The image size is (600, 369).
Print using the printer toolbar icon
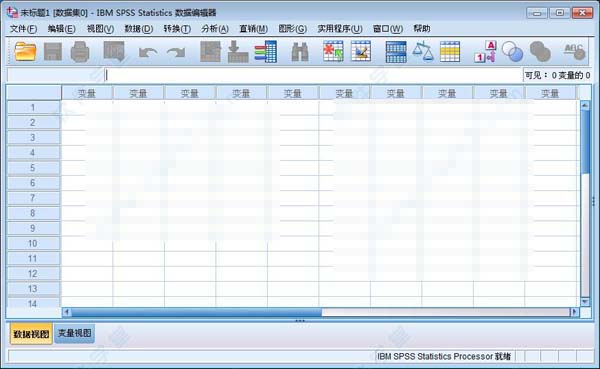[80, 52]
